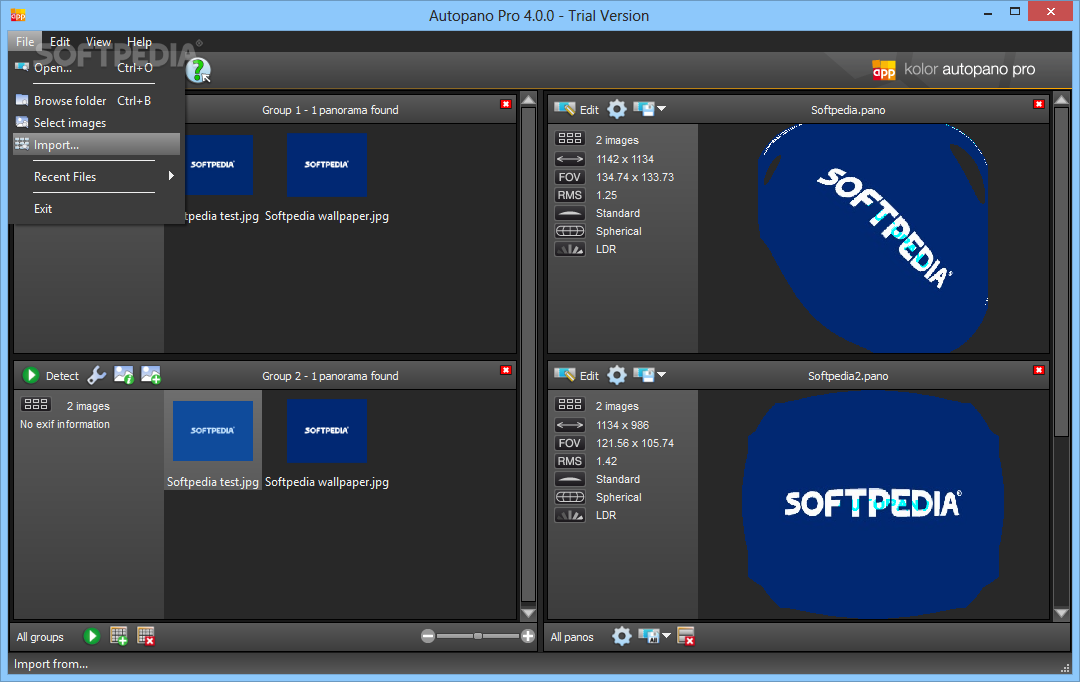Click the Softpedia.pano panorama preview
This screenshot has width=1080, height=682.
coord(873,238)
